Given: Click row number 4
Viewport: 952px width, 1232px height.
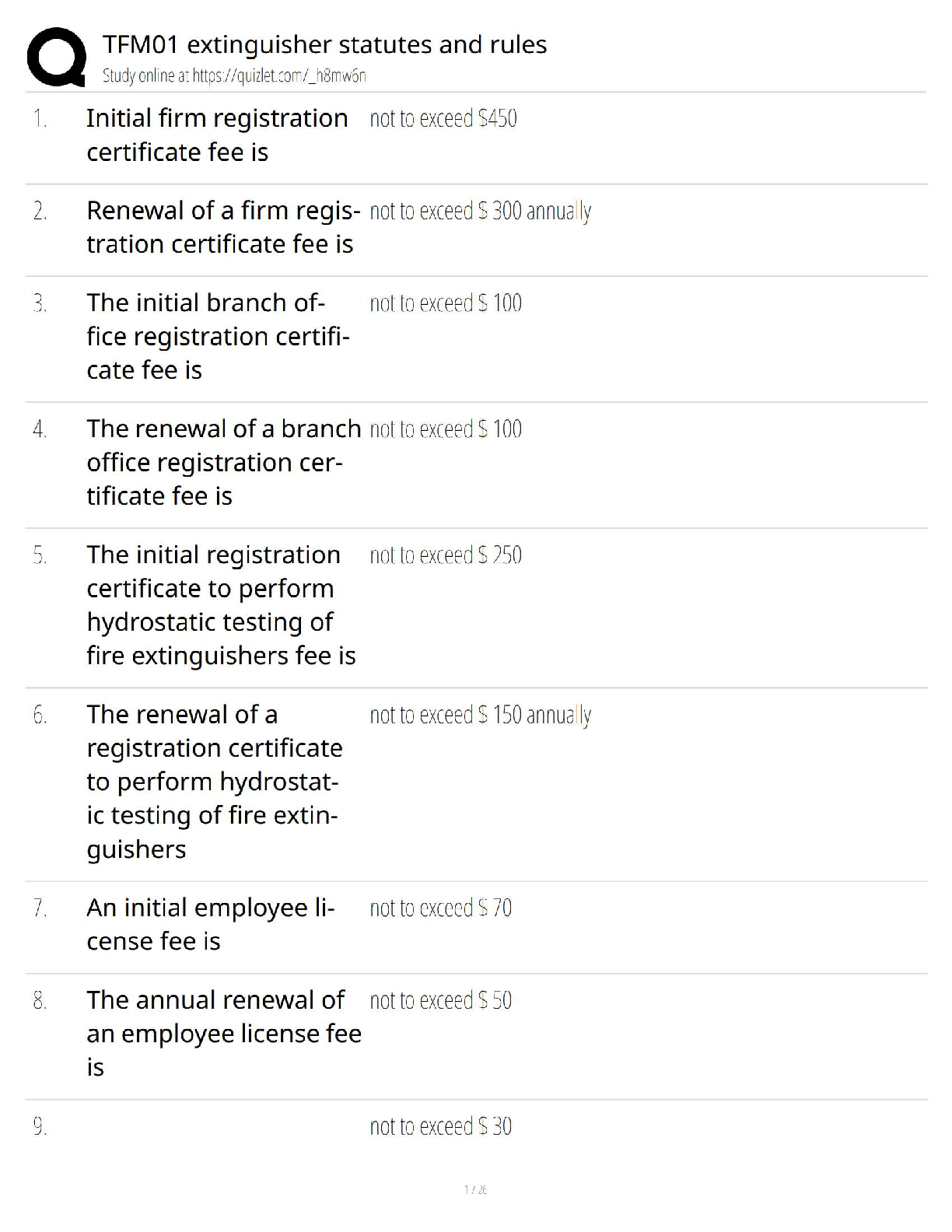Looking at the screenshot, I should [40, 429].
